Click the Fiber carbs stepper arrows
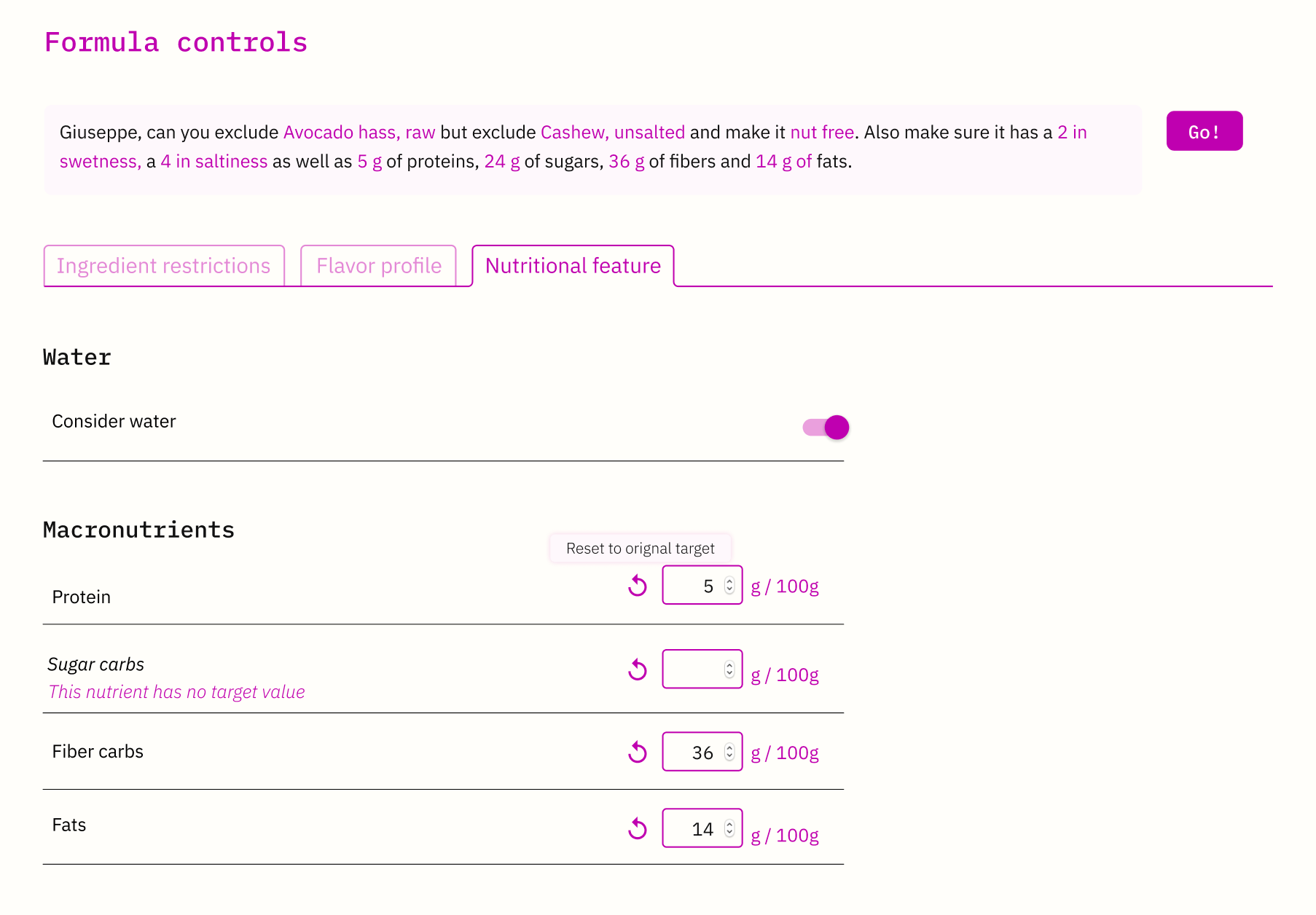The image size is (1316, 915). [729, 752]
